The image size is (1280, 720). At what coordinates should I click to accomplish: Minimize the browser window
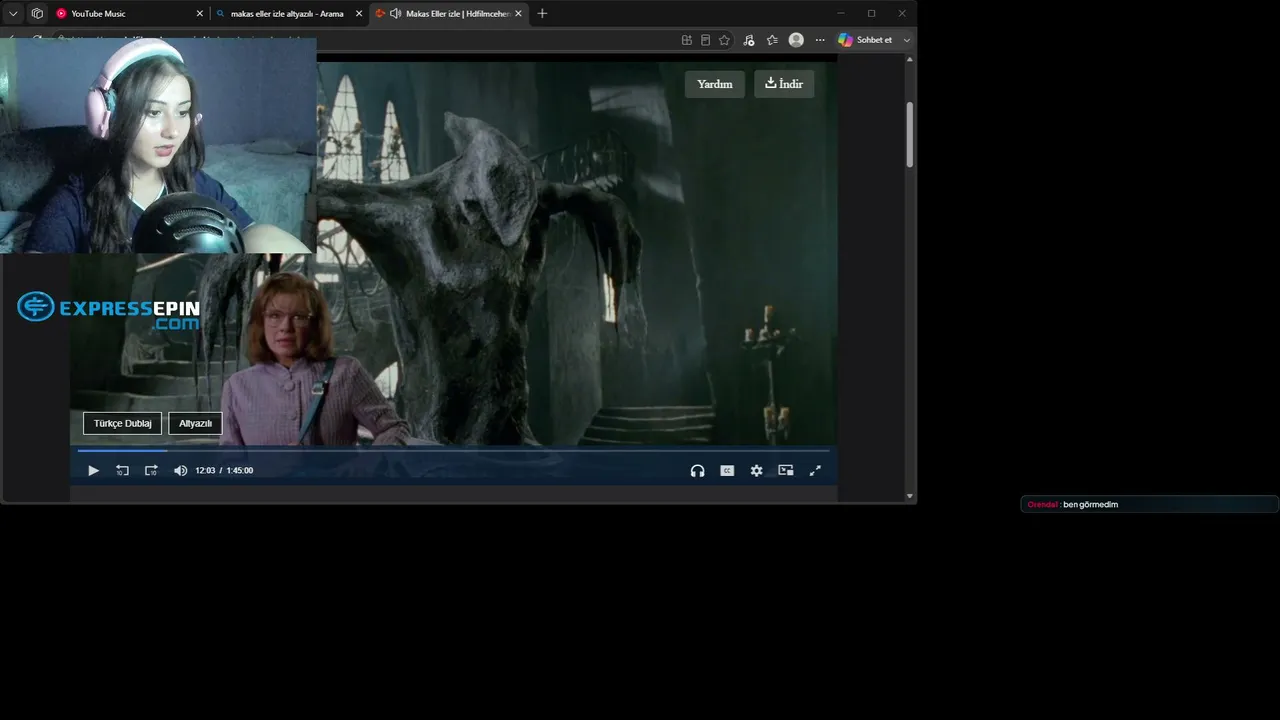tap(841, 14)
